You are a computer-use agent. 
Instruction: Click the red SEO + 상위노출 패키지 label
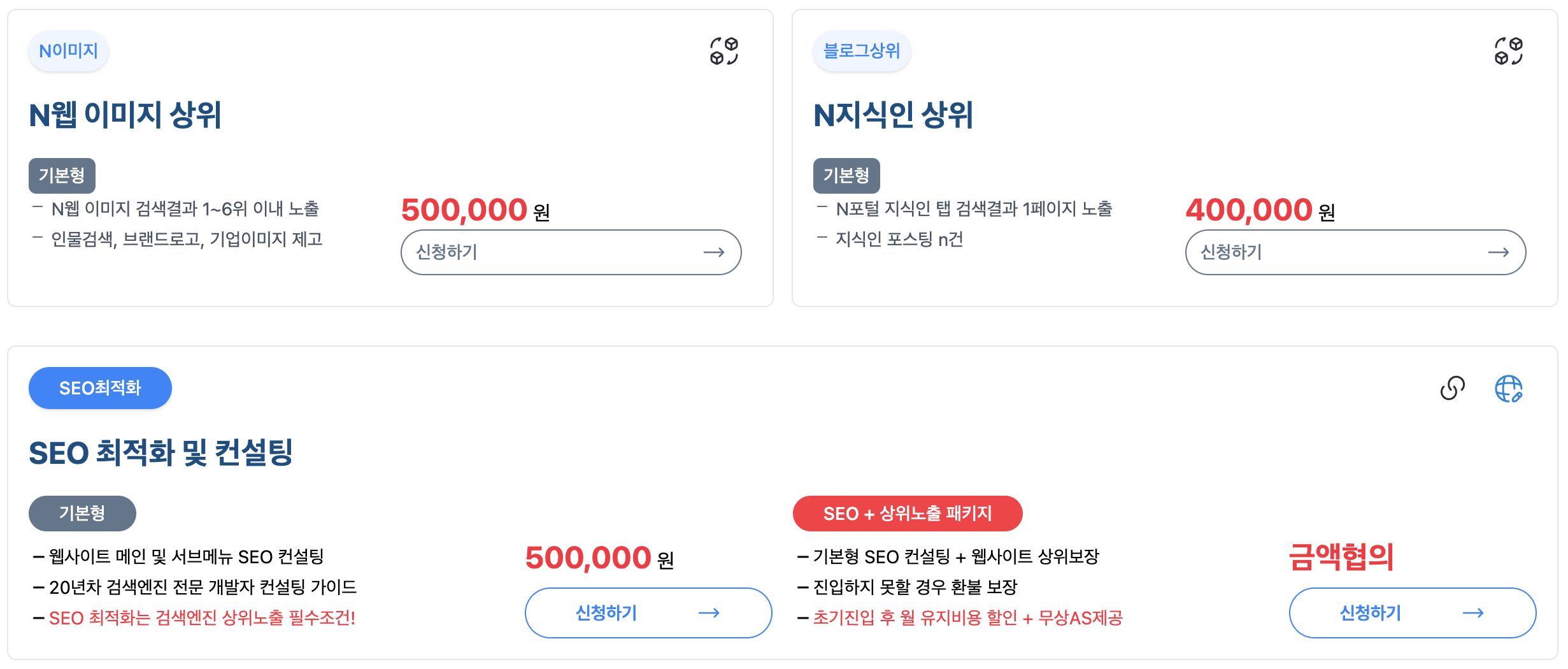[x=907, y=513]
